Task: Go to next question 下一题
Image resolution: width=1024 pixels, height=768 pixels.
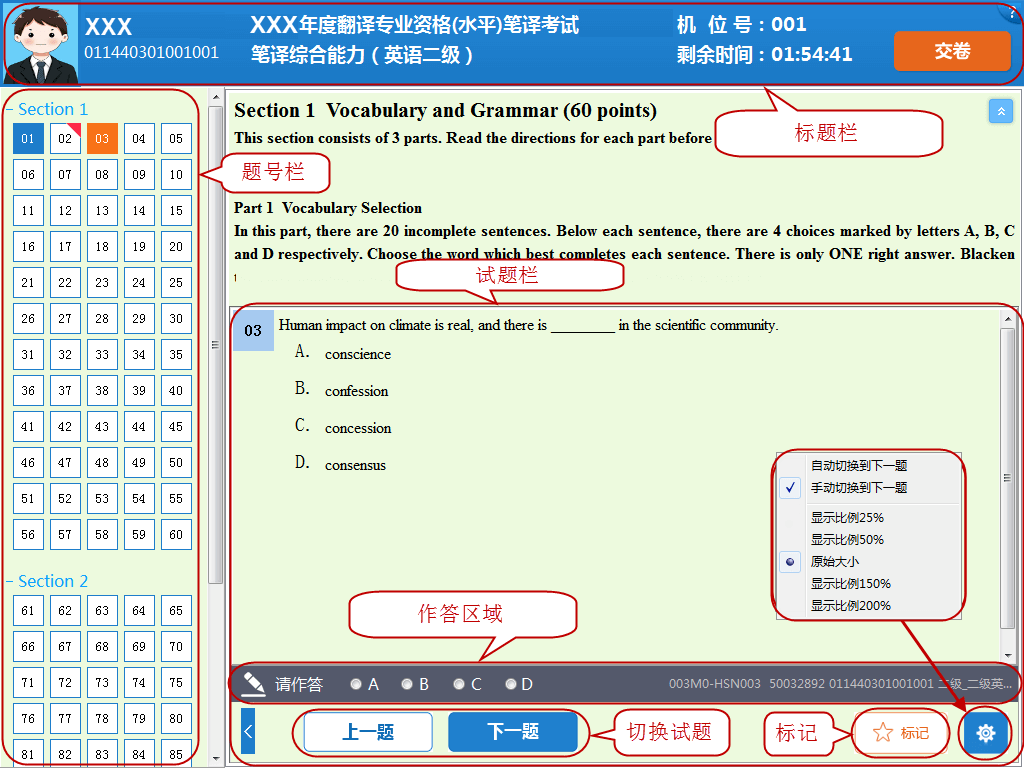Action: coord(513,732)
